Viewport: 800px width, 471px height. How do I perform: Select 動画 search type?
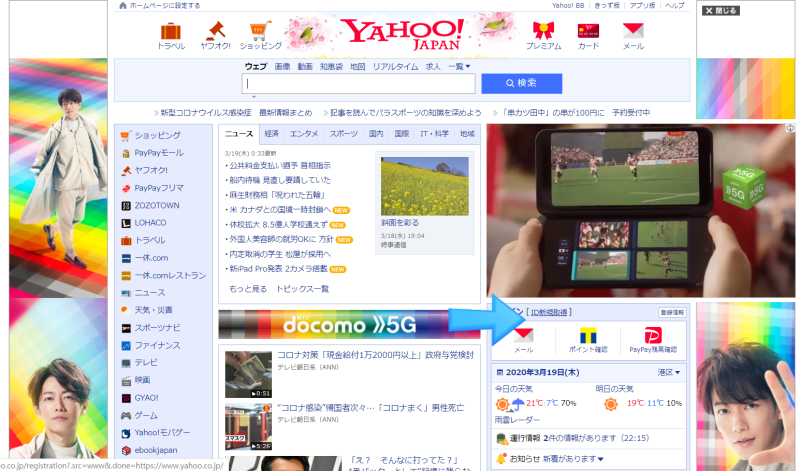pos(305,67)
